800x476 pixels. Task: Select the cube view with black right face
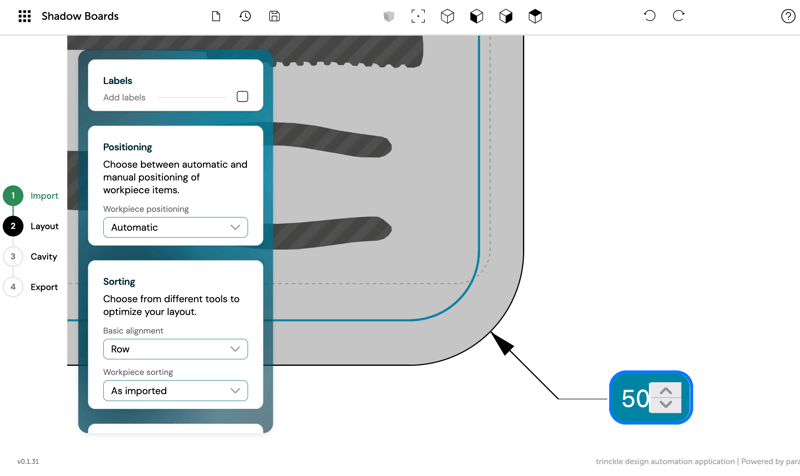pyautogui.click(x=506, y=16)
